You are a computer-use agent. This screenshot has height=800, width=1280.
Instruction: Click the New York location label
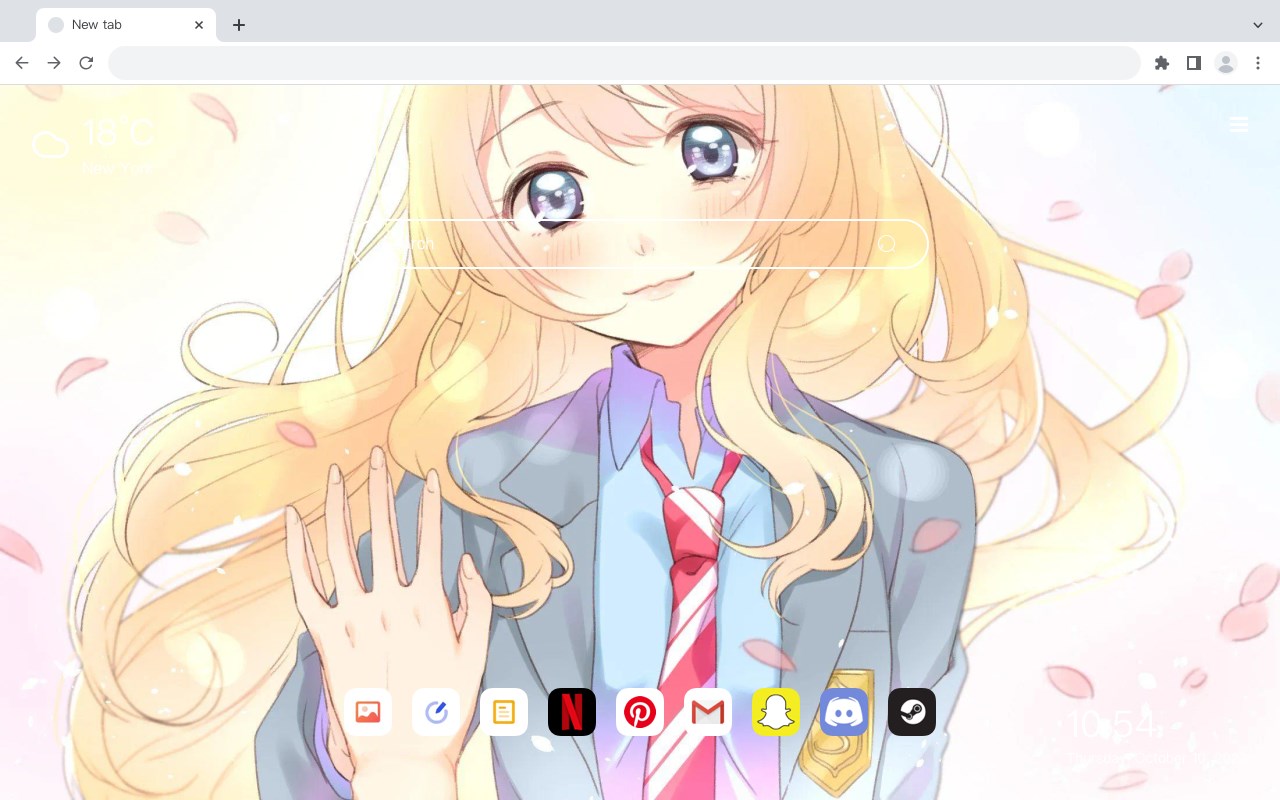116,169
